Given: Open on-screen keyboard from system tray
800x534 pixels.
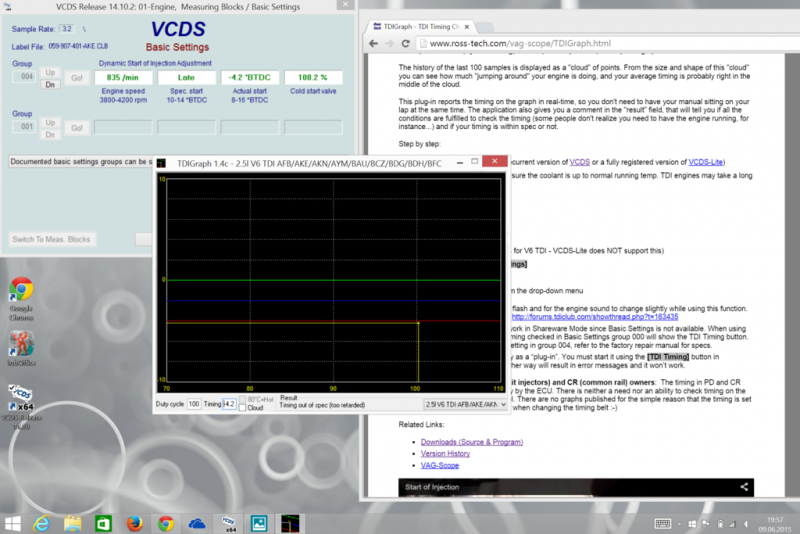Looking at the screenshot, I should pos(662,523).
